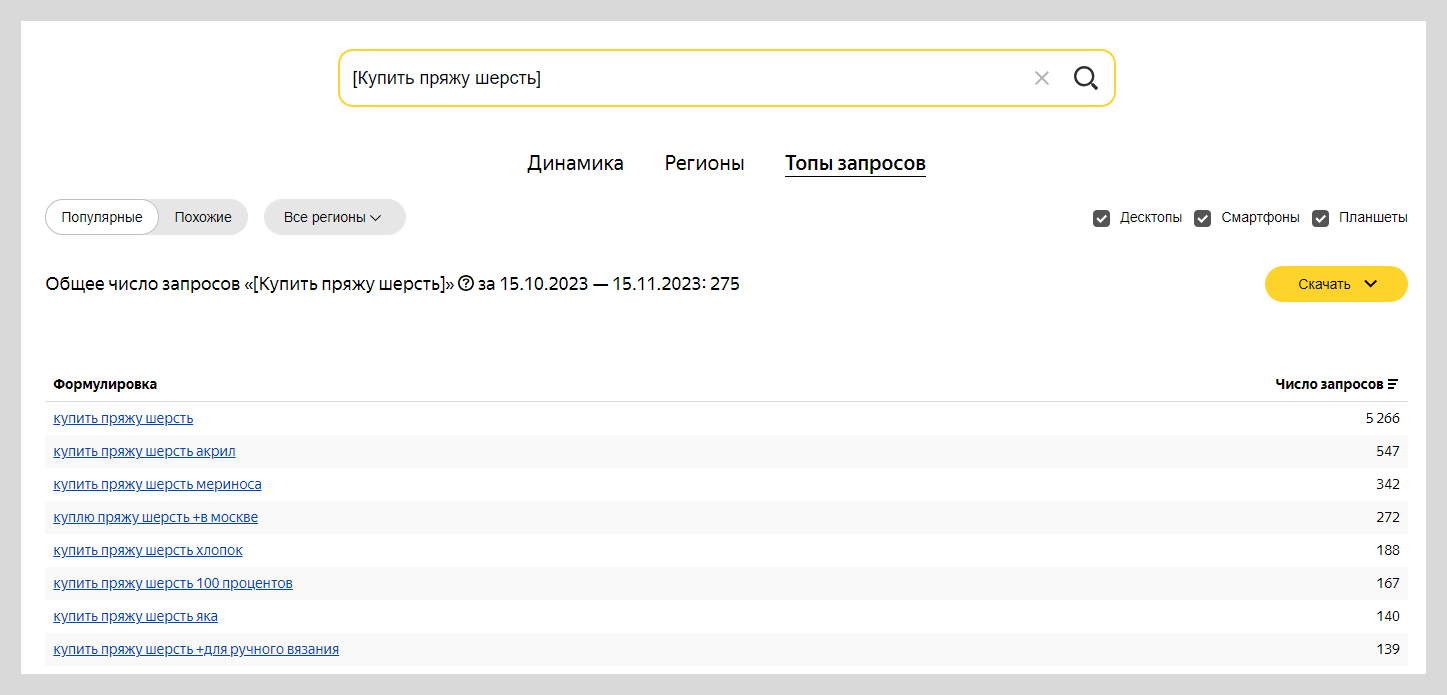This screenshot has width=1447, height=695.
Task: Select the request count value 272
Action: pyautogui.click(x=1388, y=517)
